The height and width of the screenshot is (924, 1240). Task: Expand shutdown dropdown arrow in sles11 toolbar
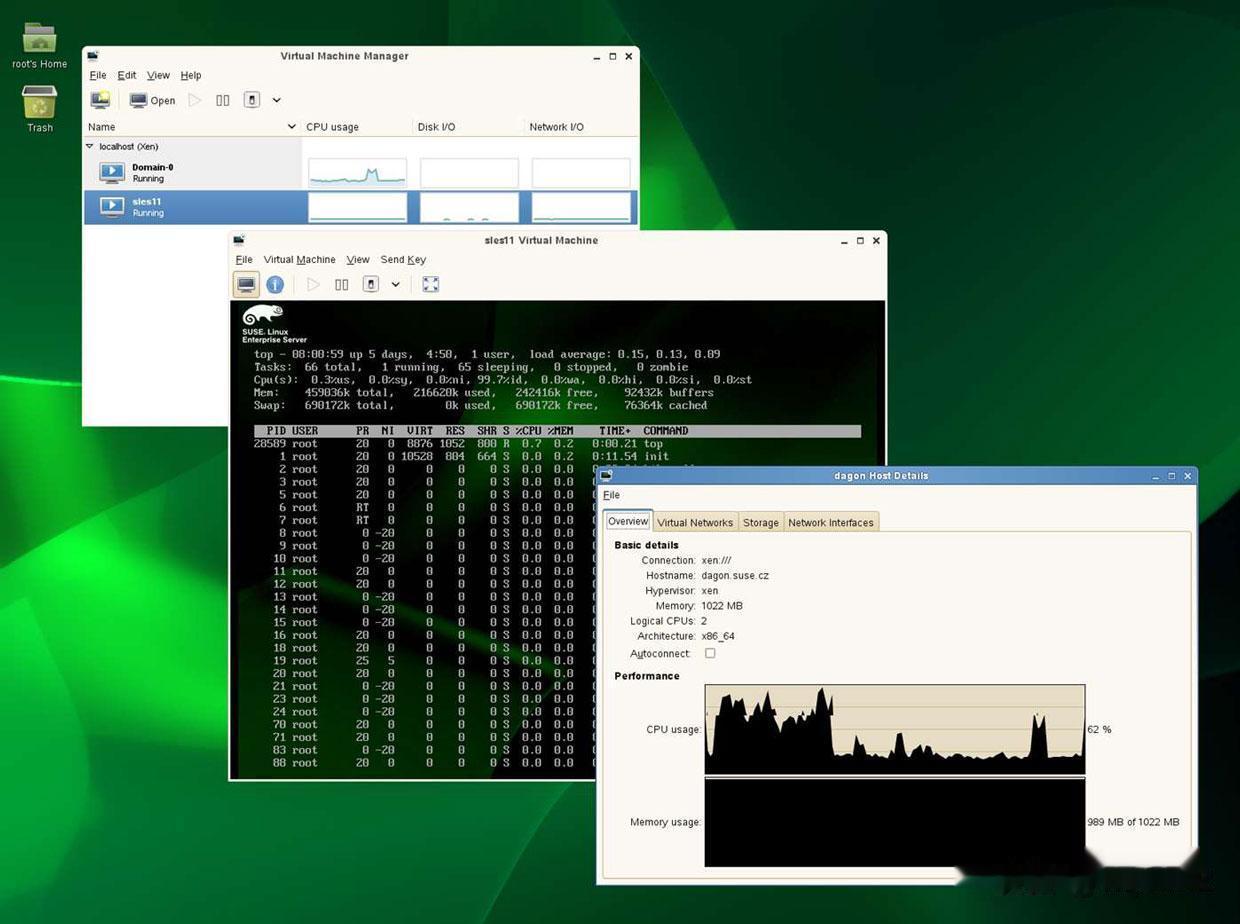(x=396, y=284)
